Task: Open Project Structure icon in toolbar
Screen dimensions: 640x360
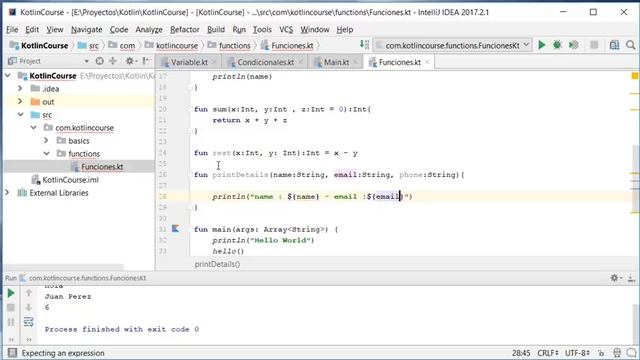Action: 614,45
